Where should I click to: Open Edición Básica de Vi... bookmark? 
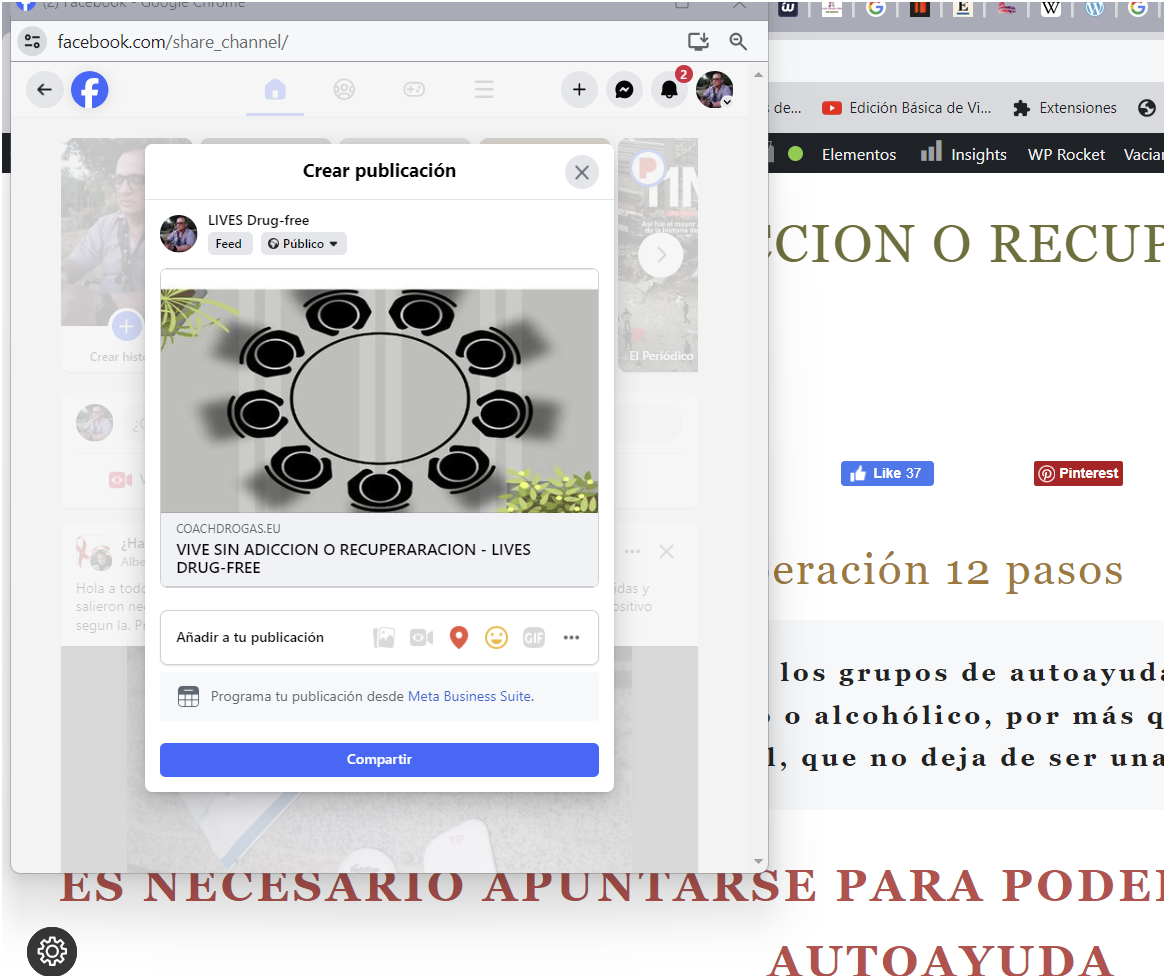pyautogui.click(x=906, y=109)
